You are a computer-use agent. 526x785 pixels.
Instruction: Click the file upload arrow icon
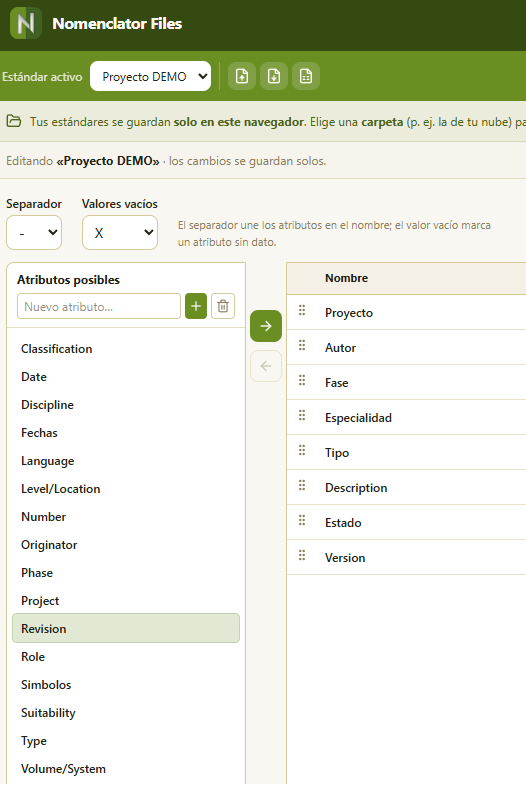tap(242, 76)
